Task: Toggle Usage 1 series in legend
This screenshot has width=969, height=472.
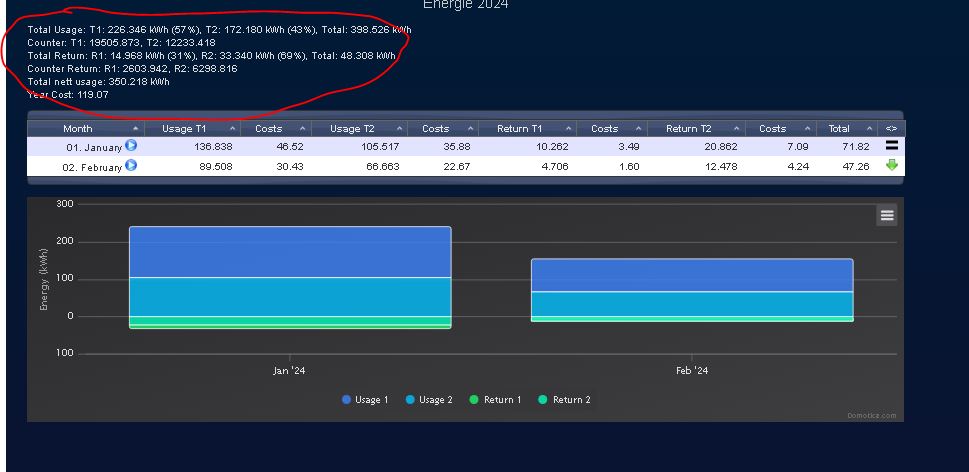Action: click(365, 400)
